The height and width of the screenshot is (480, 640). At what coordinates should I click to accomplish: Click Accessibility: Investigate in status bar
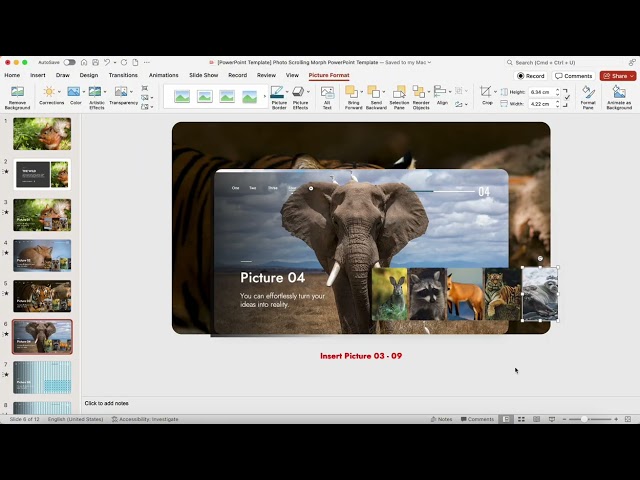(x=145, y=419)
